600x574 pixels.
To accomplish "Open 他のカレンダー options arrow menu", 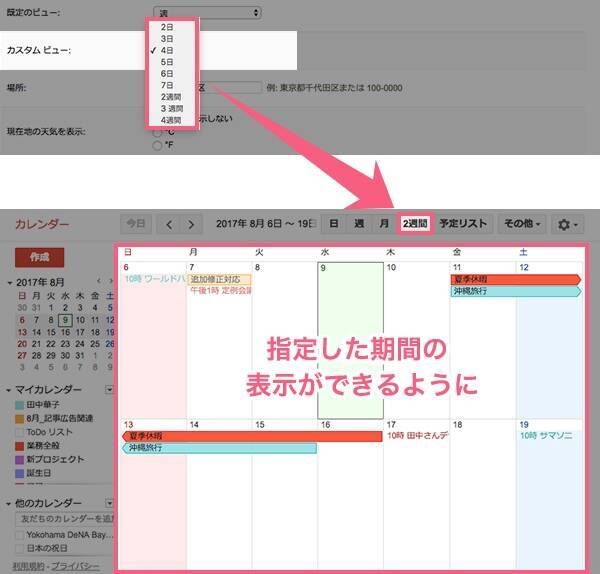I will pyautogui.click(x=109, y=500).
